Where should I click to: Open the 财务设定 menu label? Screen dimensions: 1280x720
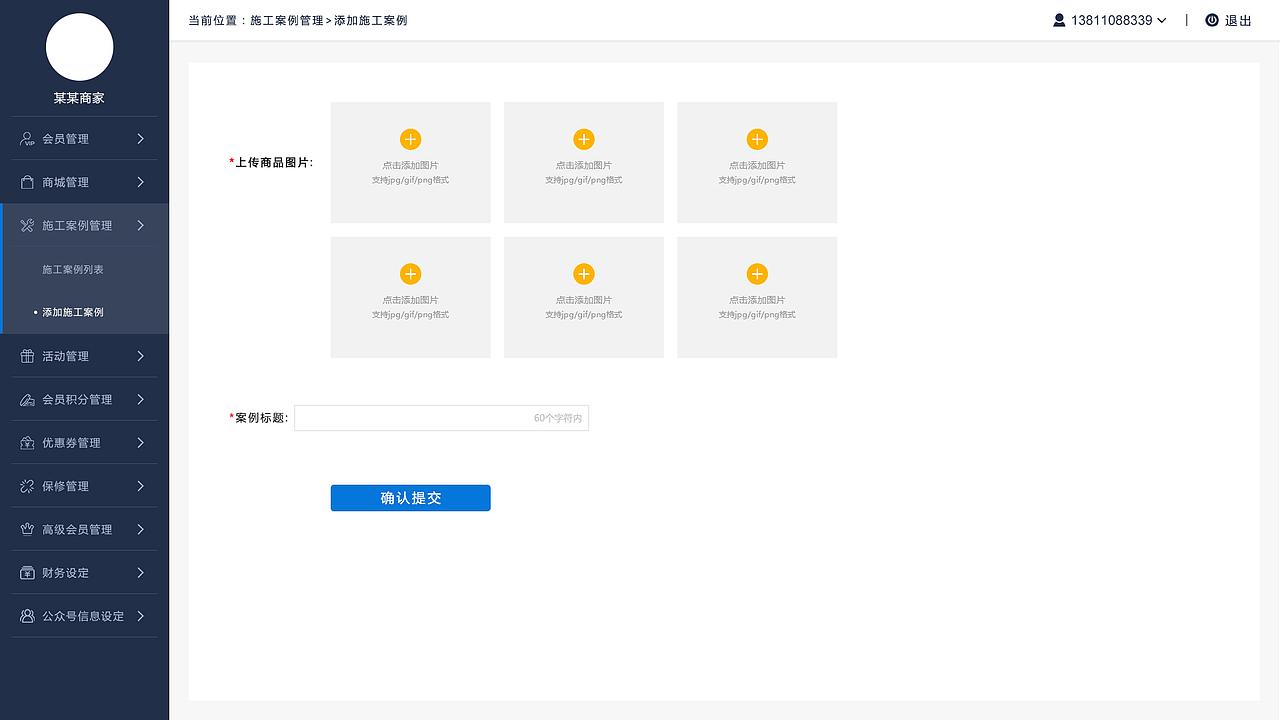tap(66, 573)
